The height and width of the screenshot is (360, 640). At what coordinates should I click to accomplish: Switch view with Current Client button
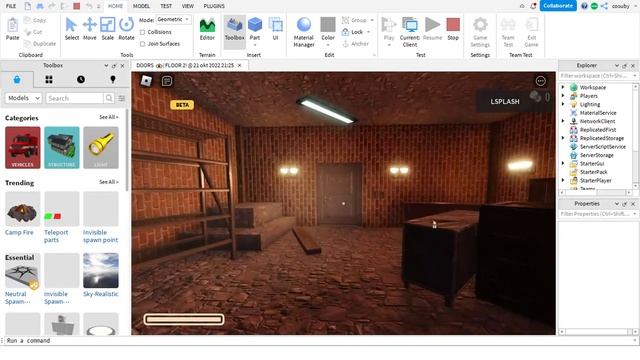409,32
